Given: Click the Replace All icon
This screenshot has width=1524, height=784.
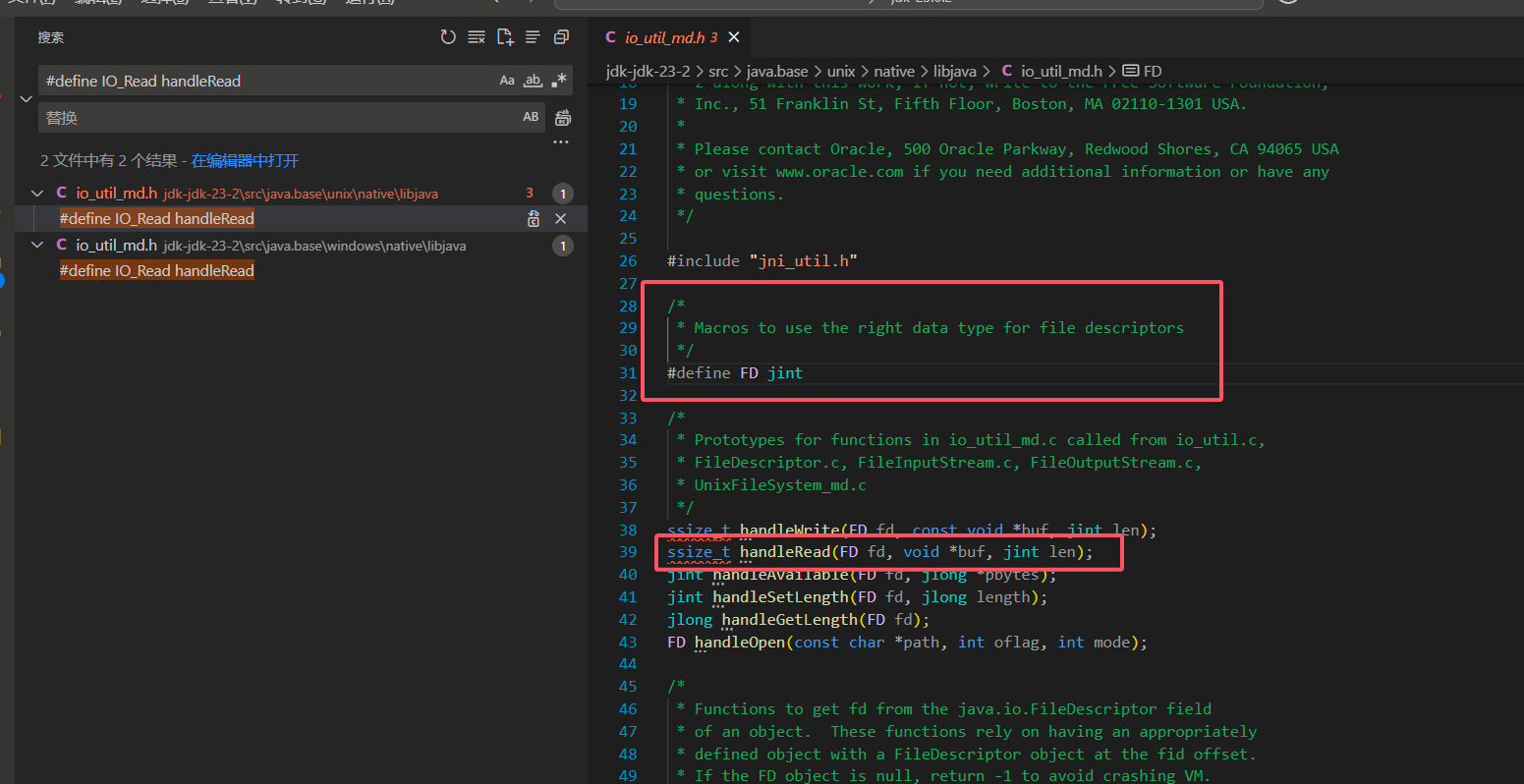Looking at the screenshot, I should click(x=563, y=118).
